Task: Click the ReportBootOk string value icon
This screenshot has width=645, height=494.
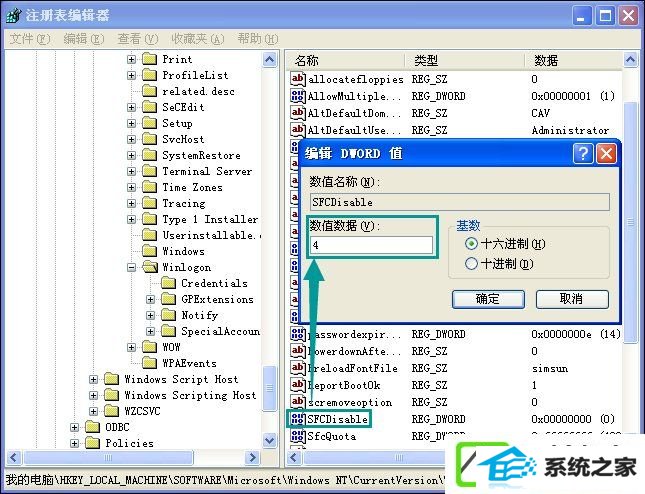Action: point(297,385)
